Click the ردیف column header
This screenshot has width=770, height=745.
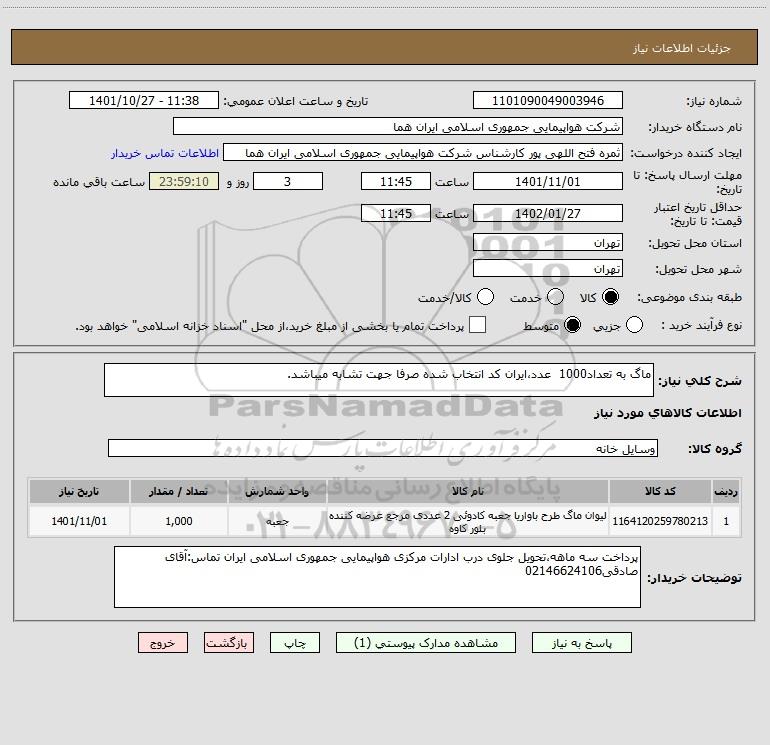[726, 491]
